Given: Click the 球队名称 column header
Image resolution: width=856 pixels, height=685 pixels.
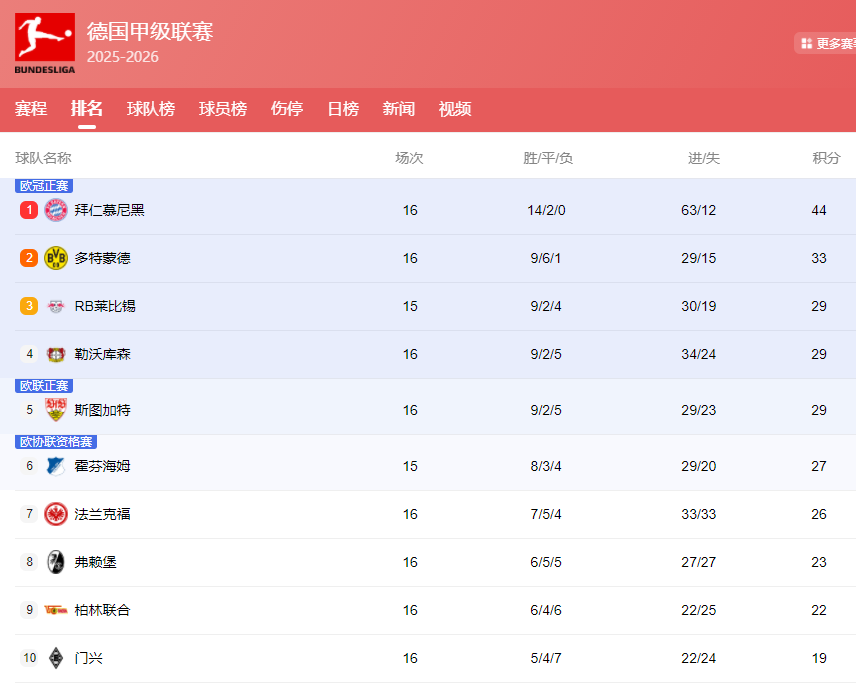Looking at the screenshot, I should [43, 158].
